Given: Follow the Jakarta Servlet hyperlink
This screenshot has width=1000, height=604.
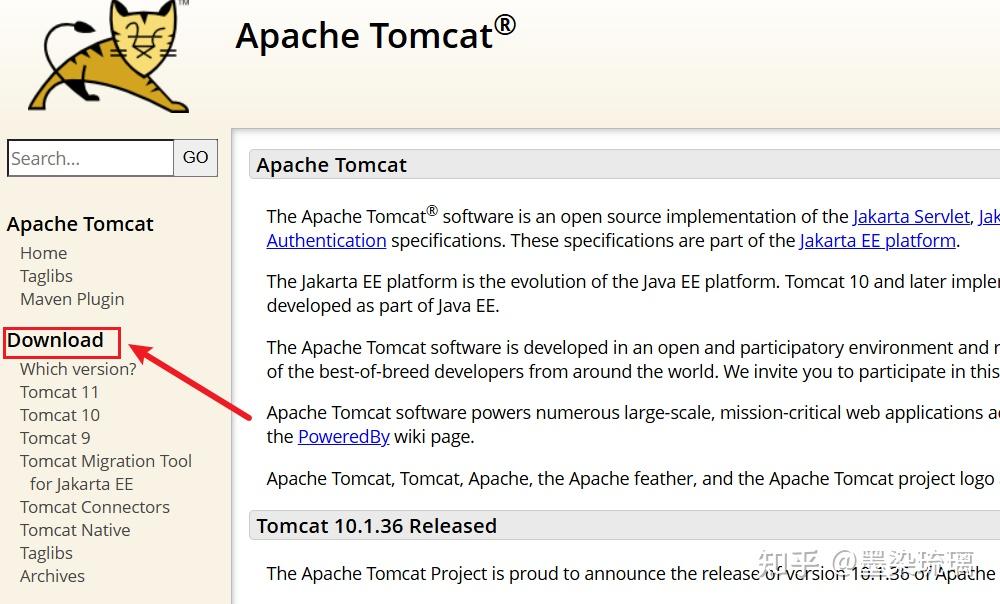Looking at the screenshot, I should click(x=911, y=216).
